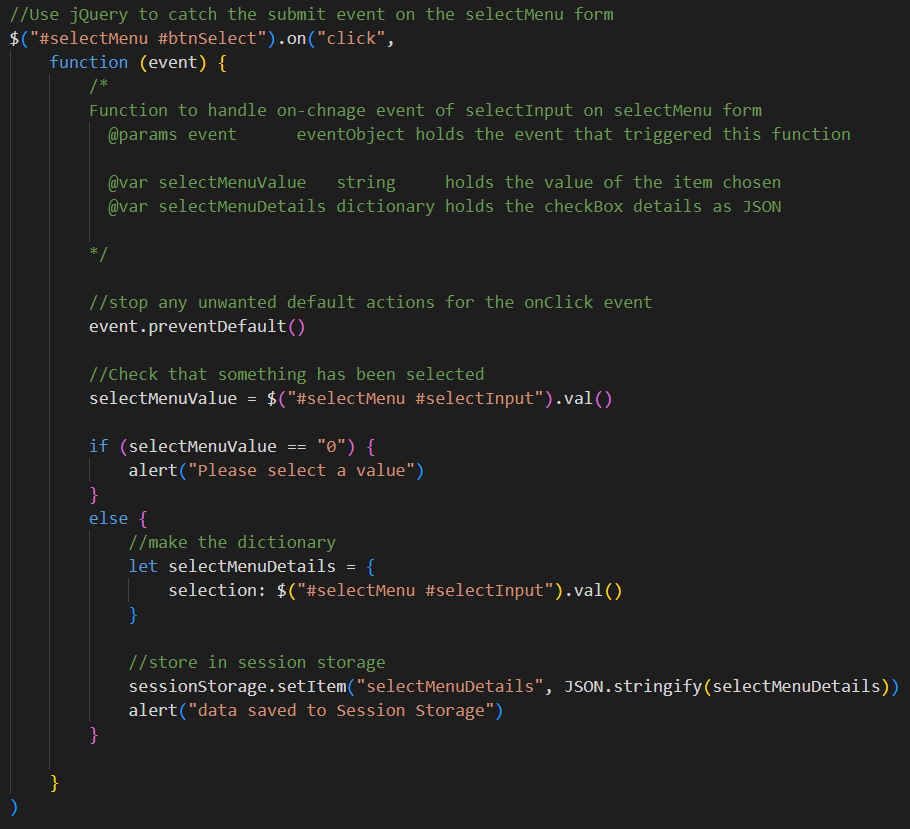Click the "event" parameter in function signature
This screenshot has height=829, width=910.
(172, 63)
